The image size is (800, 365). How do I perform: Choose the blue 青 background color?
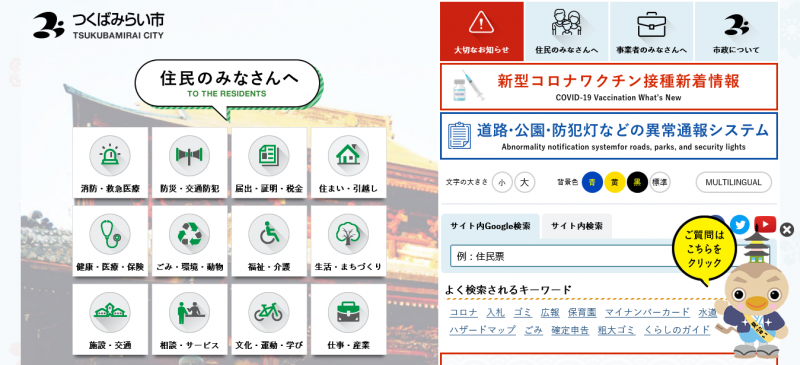pos(592,182)
